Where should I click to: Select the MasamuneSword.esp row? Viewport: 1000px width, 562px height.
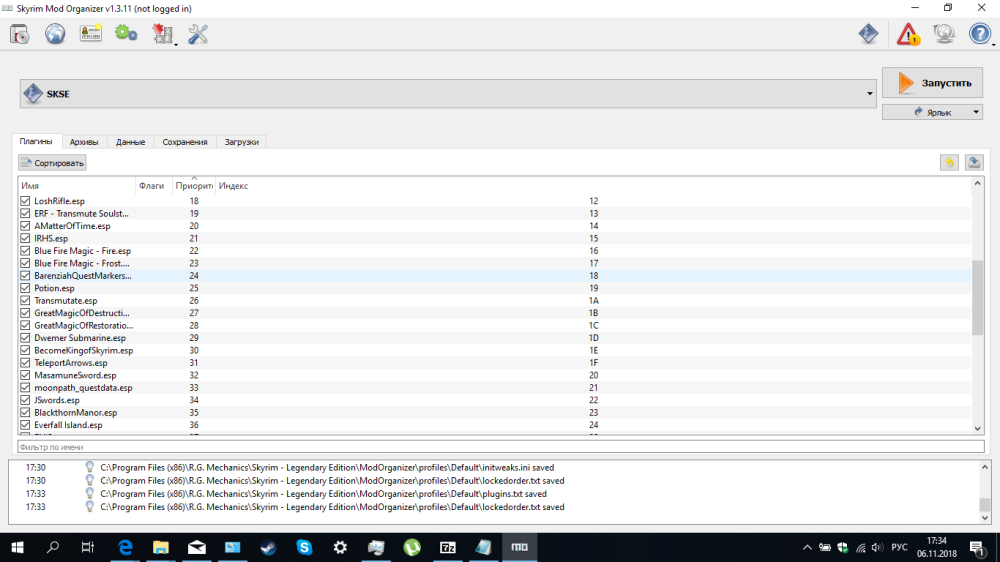[495, 375]
